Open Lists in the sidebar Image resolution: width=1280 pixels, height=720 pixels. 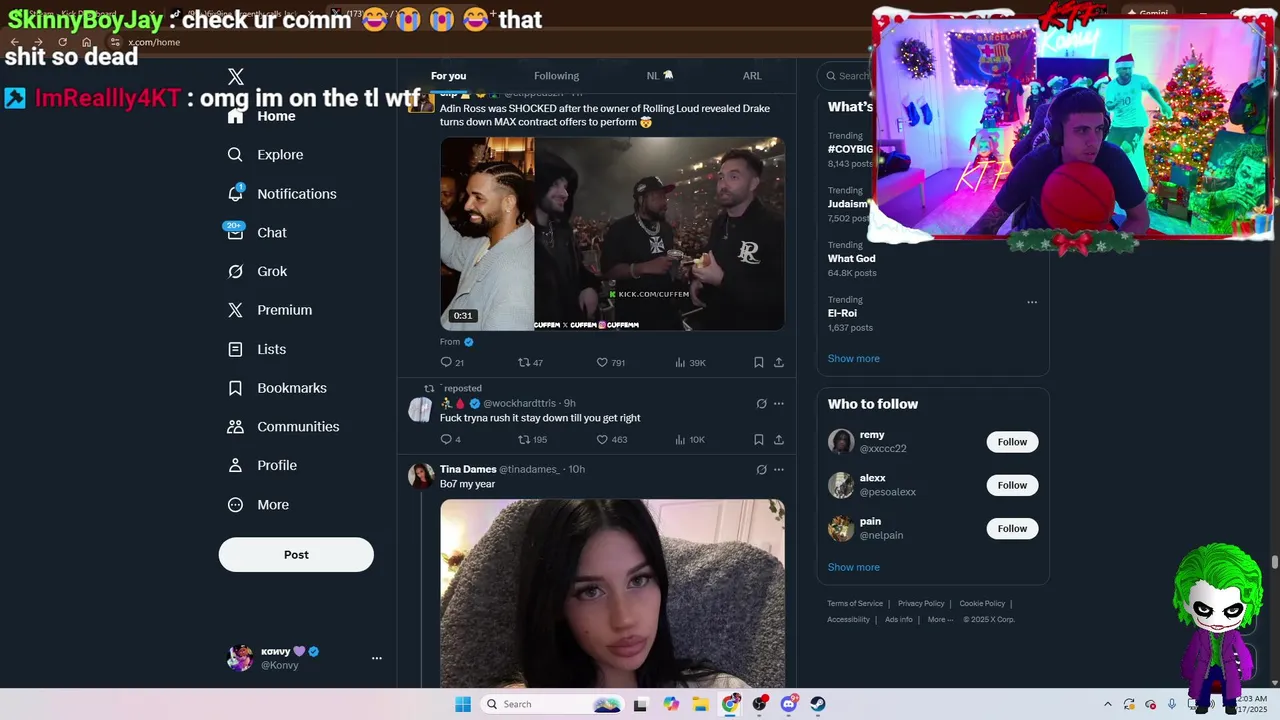tap(257, 349)
